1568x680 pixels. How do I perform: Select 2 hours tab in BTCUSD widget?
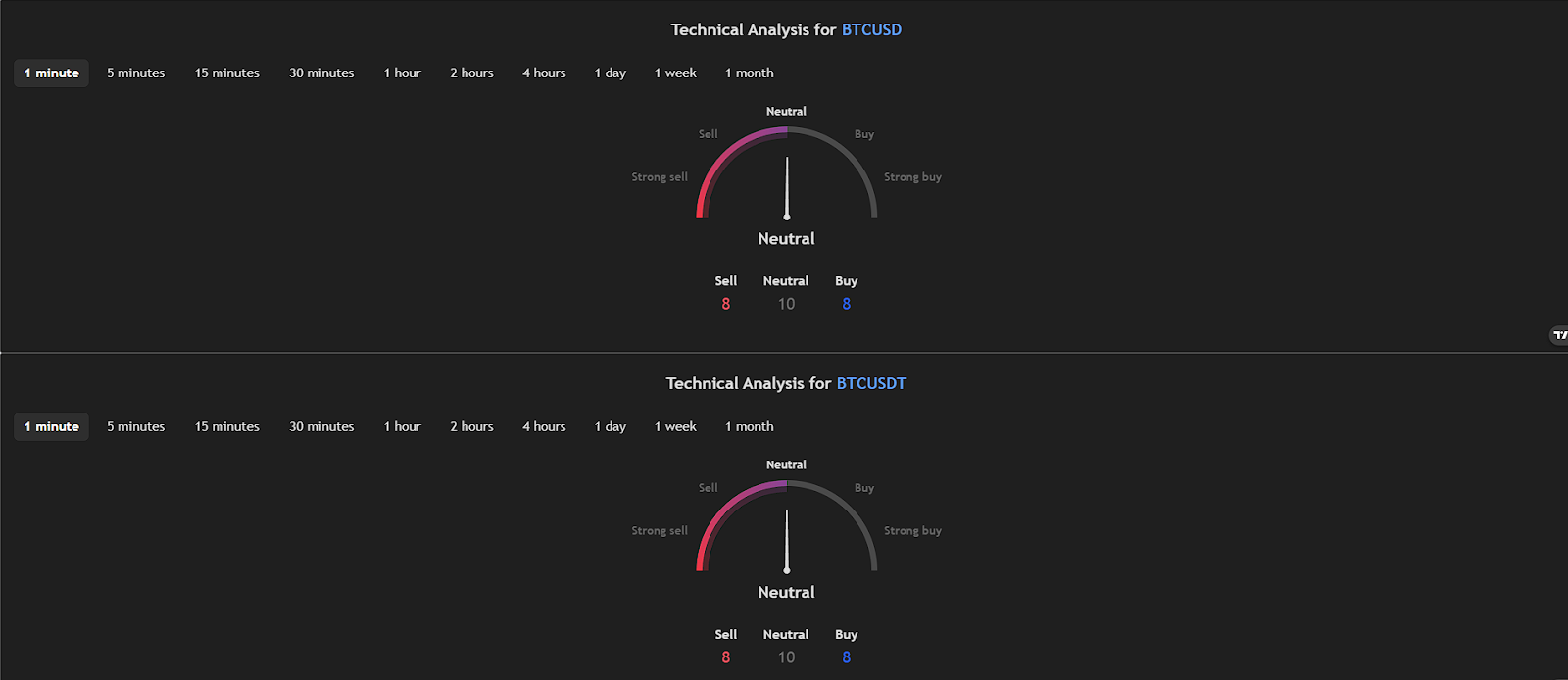pos(471,73)
